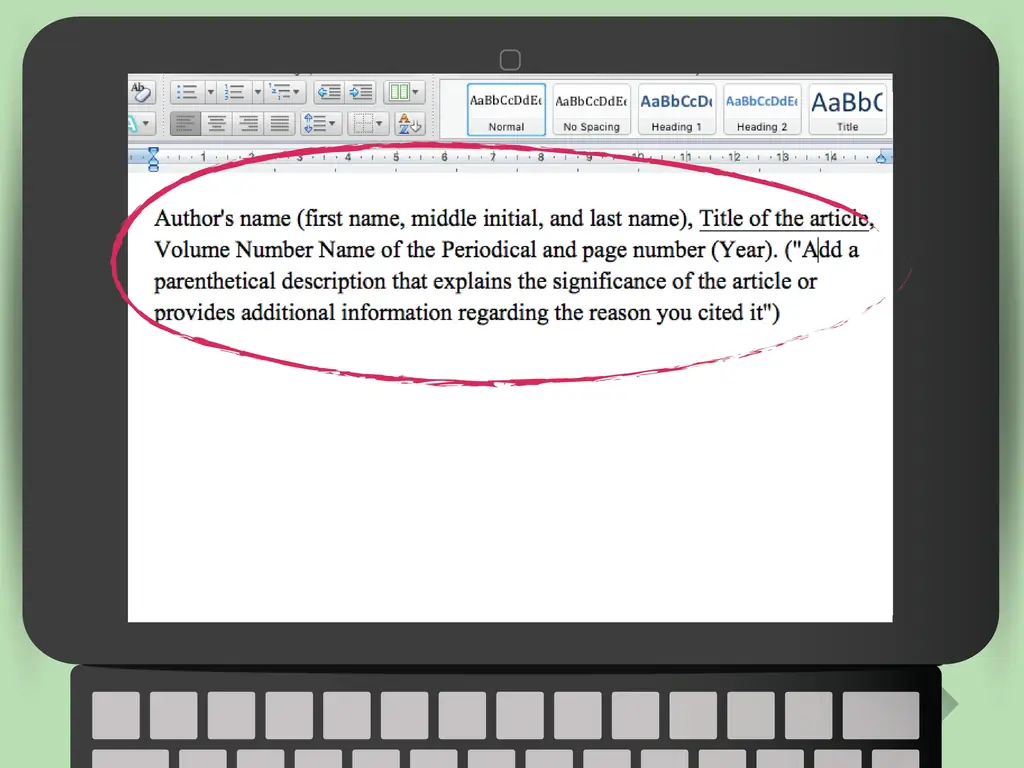The image size is (1024, 768).
Task: Open the bullet style dropdown arrow
Action: coord(210,92)
